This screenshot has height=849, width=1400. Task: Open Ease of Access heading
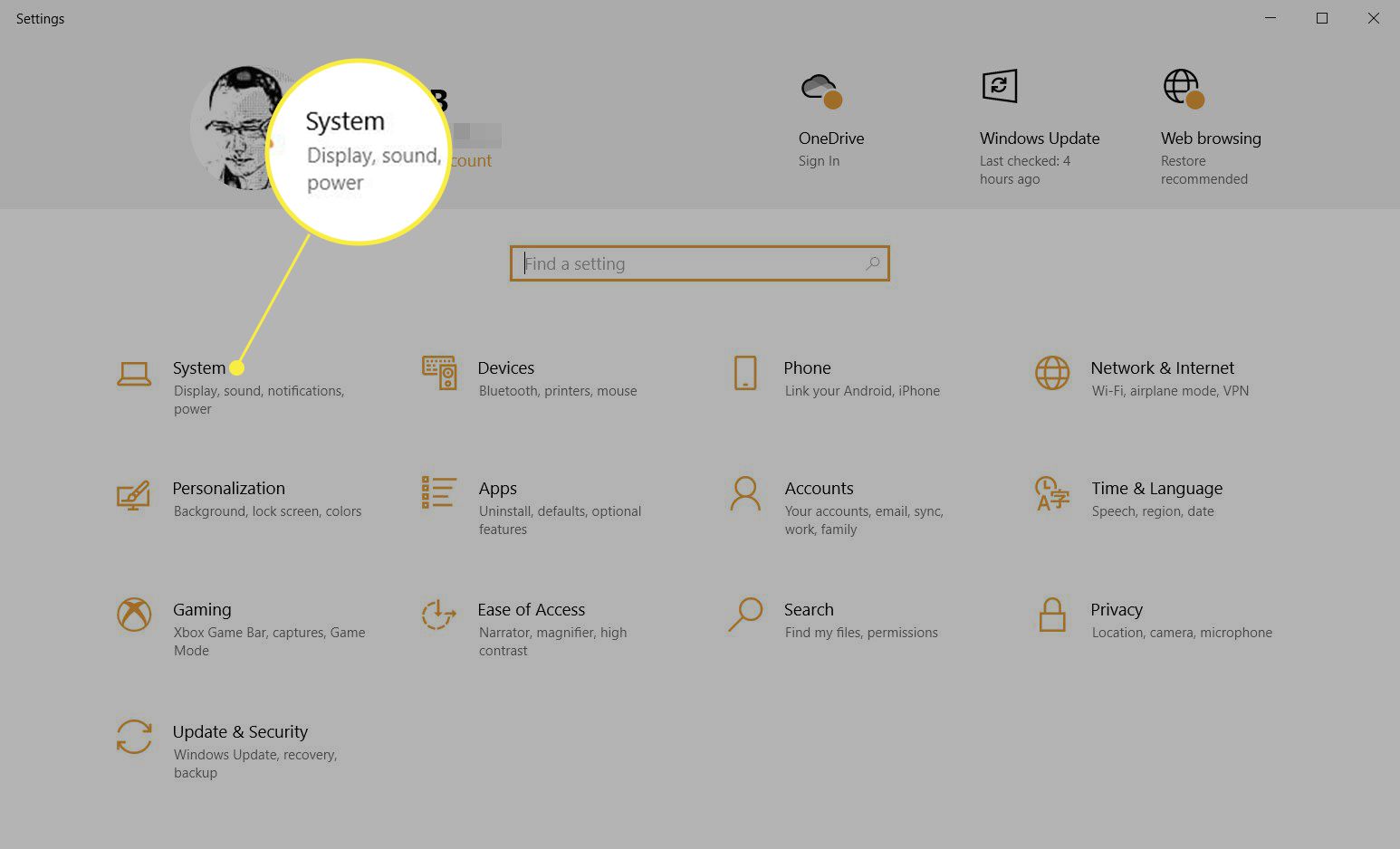pyautogui.click(x=532, y=610)
